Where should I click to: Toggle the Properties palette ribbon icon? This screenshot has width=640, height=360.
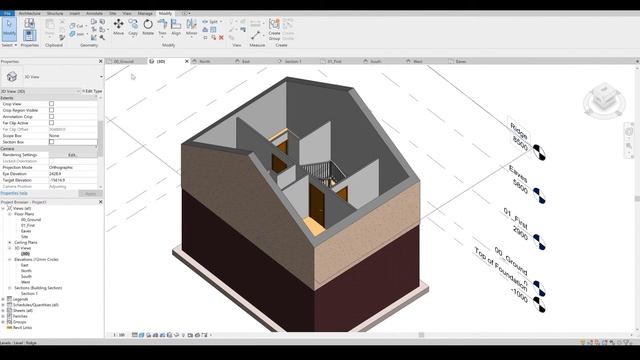tap(29, 36)
